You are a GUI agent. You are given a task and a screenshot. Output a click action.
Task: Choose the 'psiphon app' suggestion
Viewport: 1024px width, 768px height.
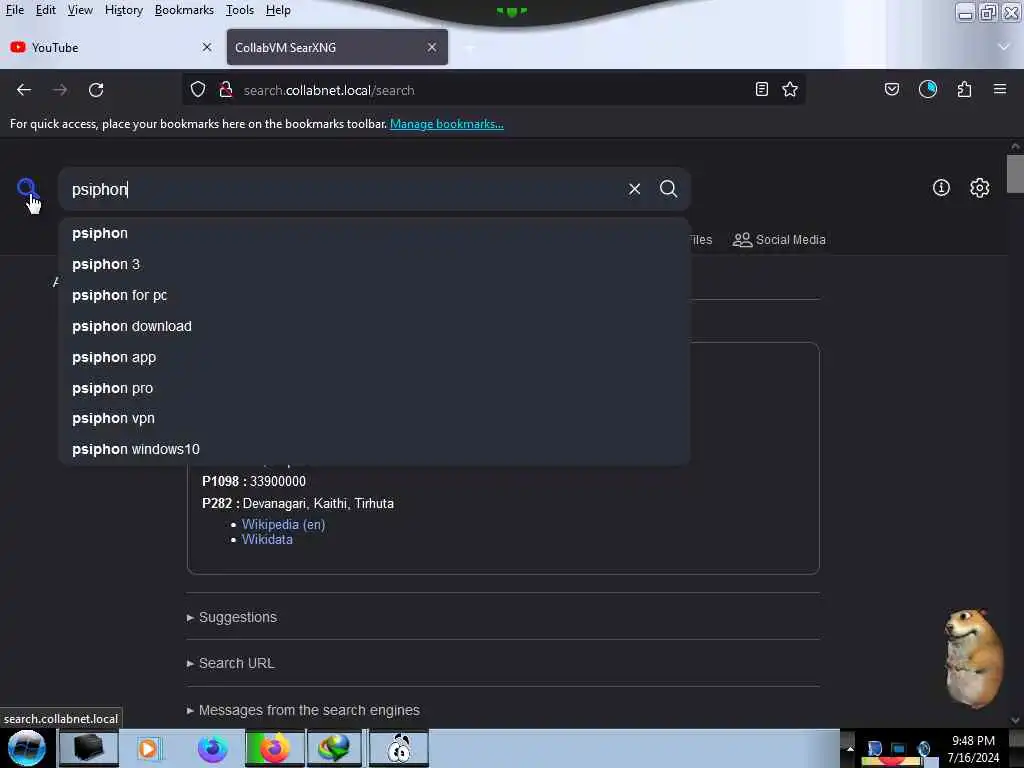374,357
